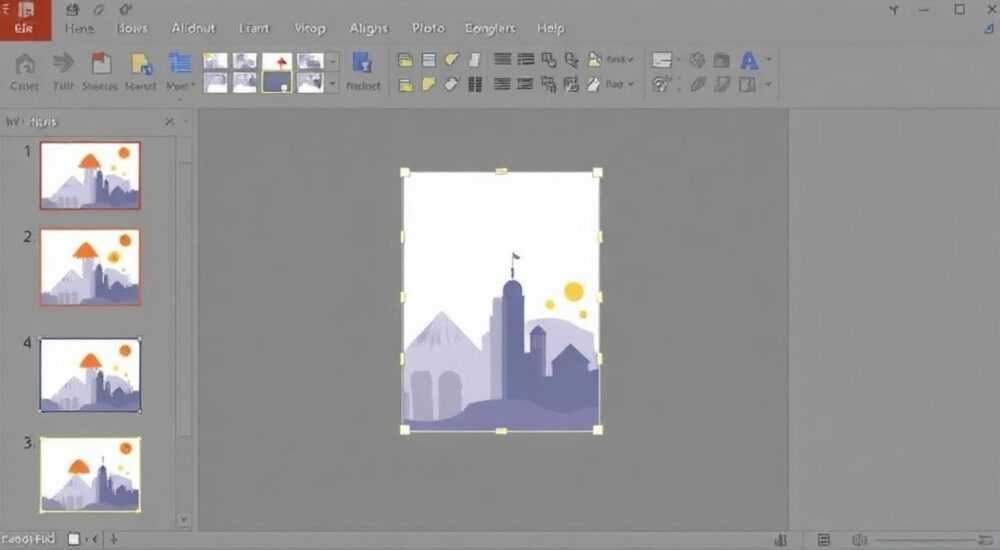Click the bar chart icon in status bar

coord(781,540)
